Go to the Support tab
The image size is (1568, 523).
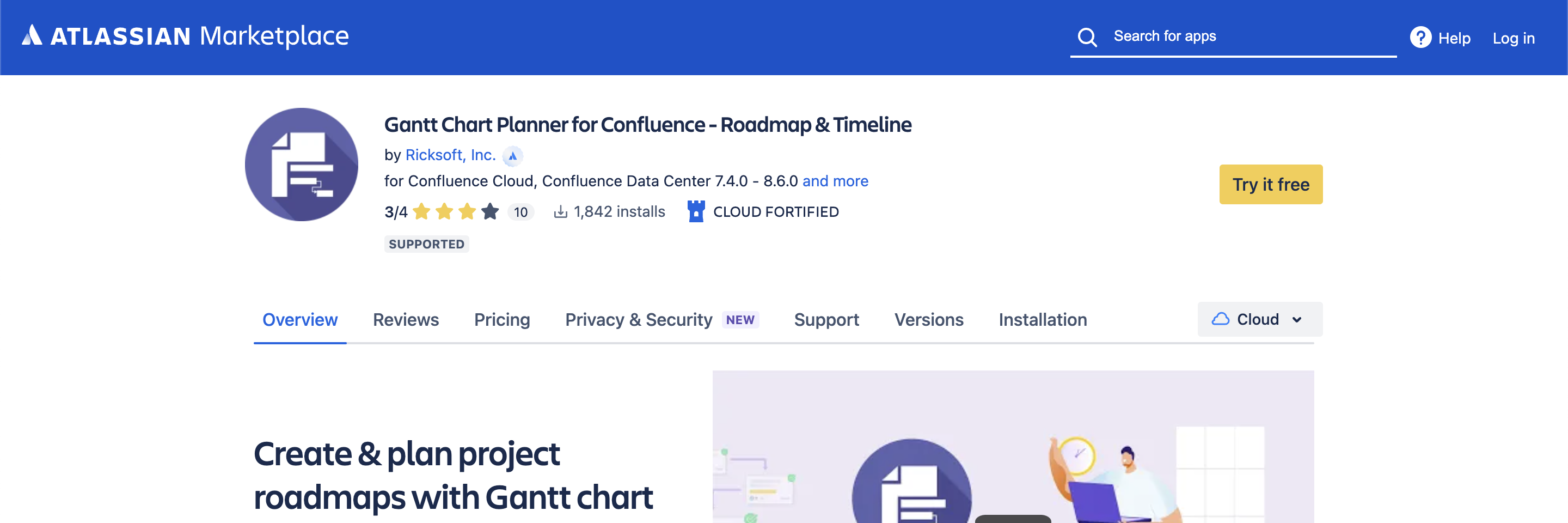(x=826, y=320)
